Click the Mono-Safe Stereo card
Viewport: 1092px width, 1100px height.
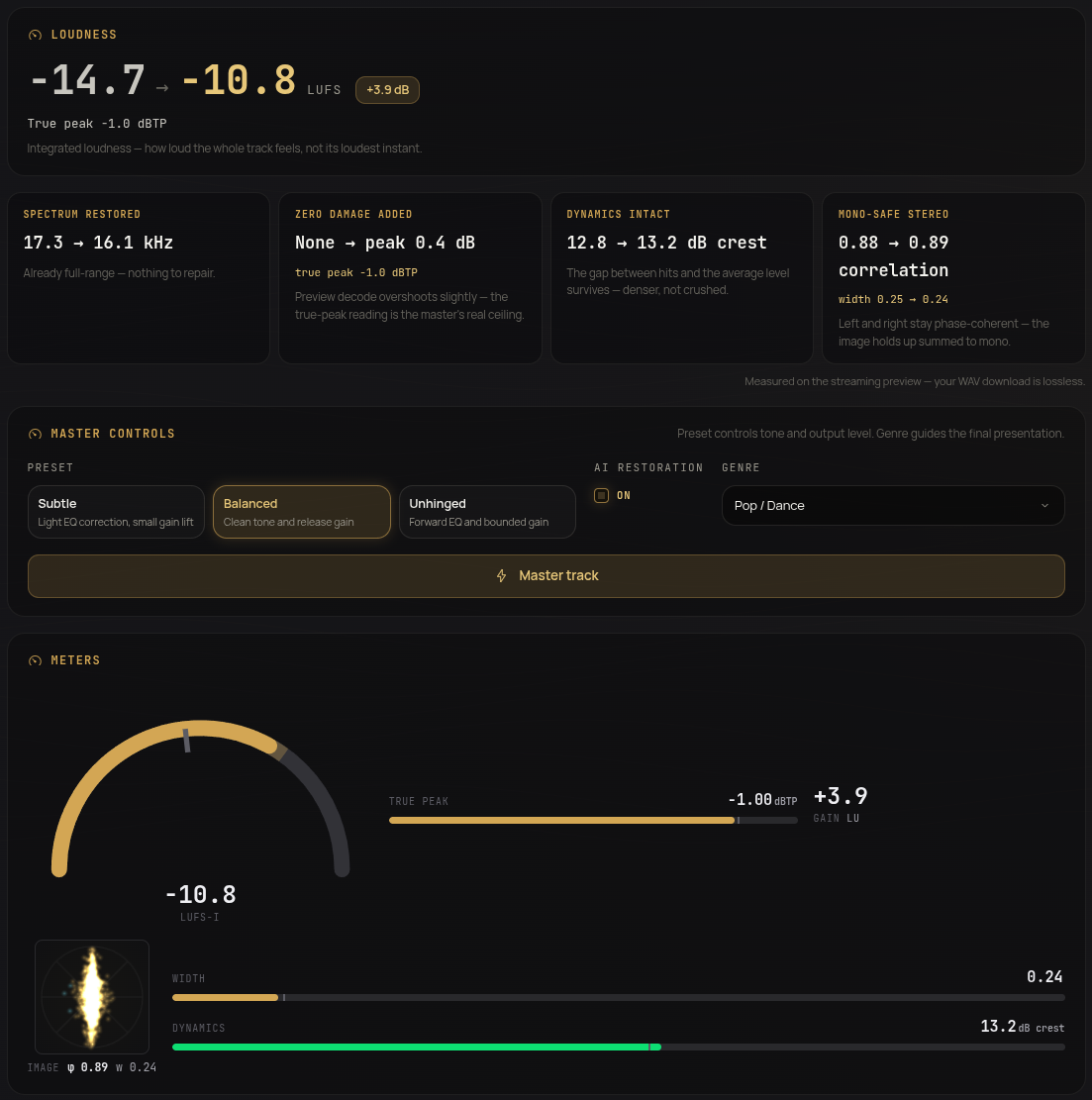pos(953,278)
